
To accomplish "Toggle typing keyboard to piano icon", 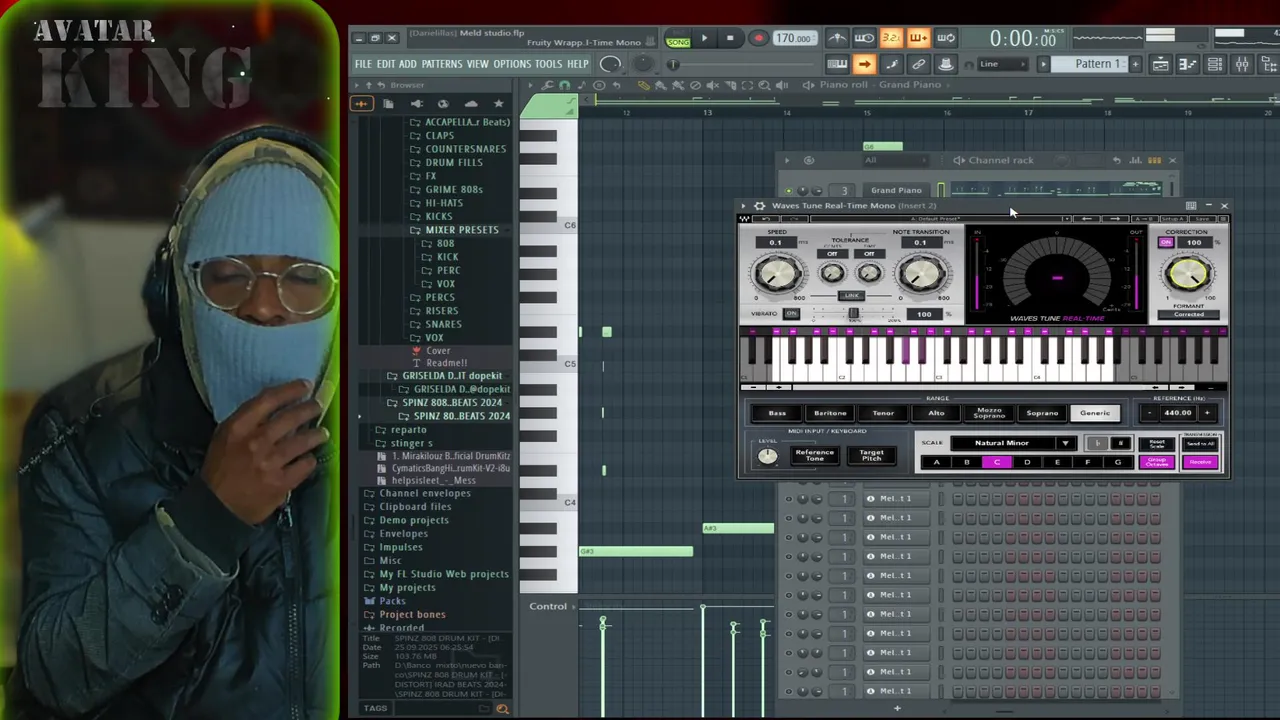I will (837, 64).
